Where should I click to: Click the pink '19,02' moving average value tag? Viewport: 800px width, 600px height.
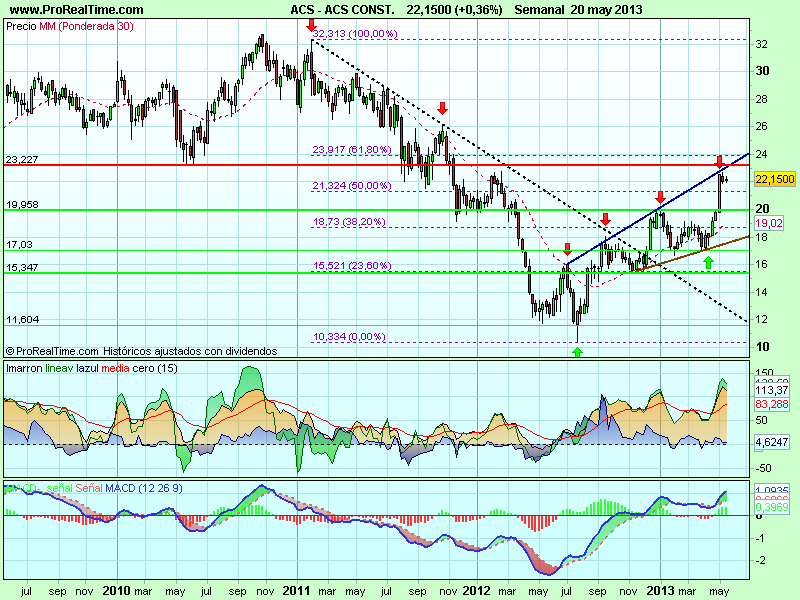[768, 223]
